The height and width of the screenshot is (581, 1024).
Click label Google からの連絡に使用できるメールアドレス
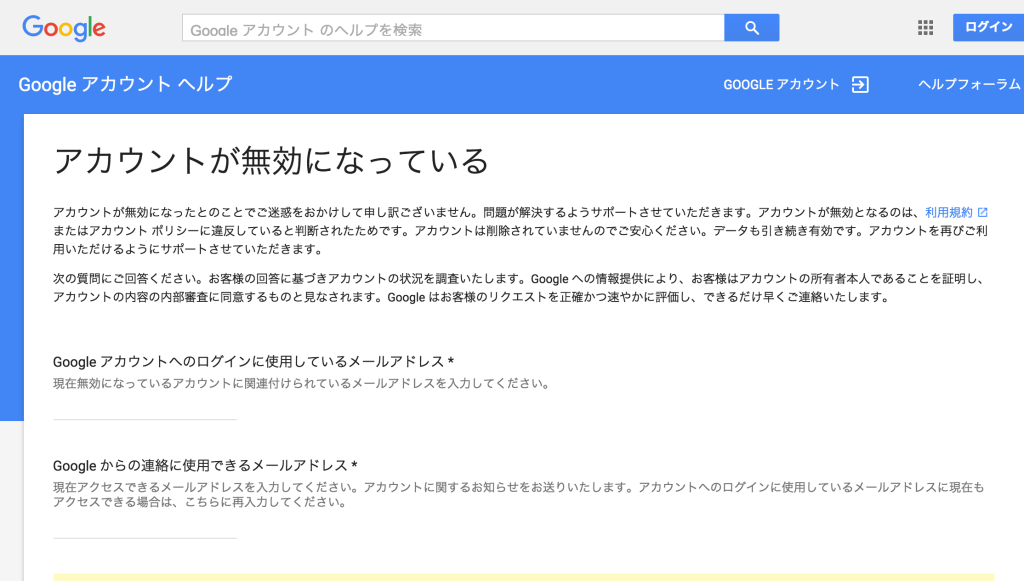205,465
